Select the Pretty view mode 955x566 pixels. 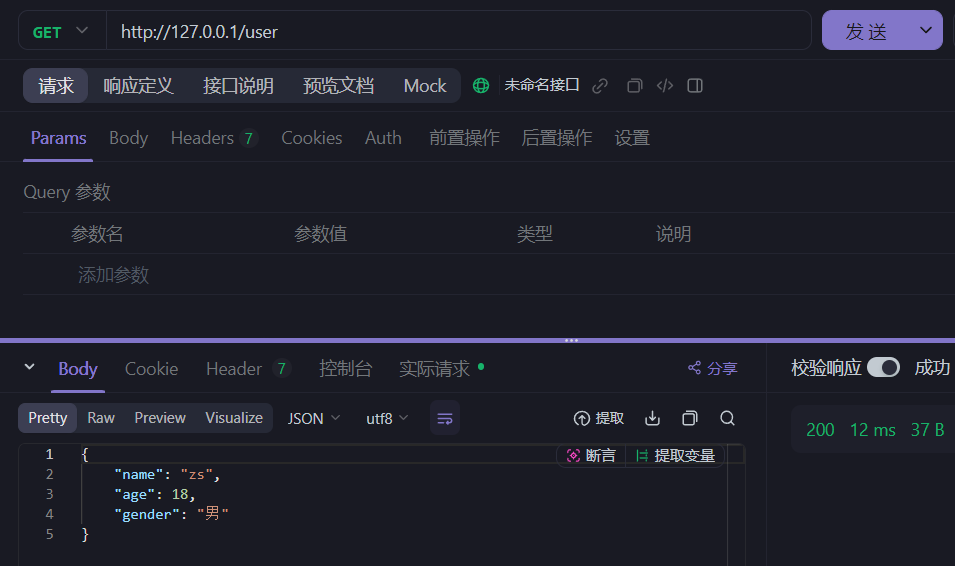(48, 418)
